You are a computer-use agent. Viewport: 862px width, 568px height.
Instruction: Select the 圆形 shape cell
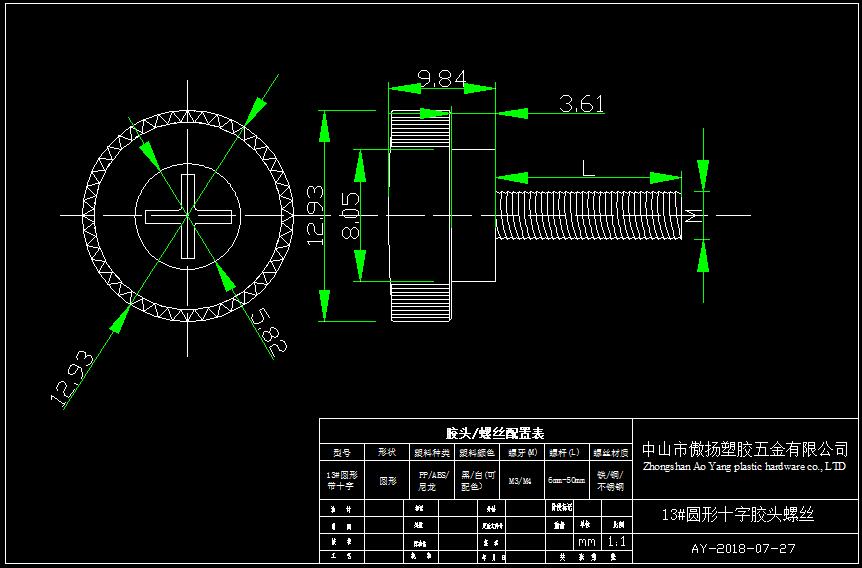coord(388,481)
